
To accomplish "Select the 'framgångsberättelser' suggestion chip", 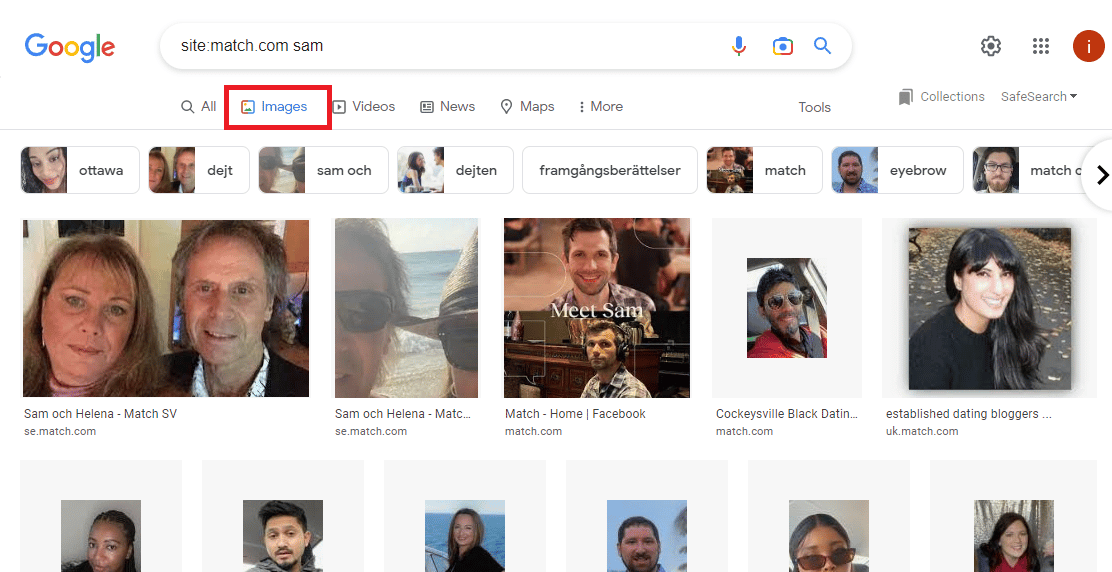I will [609, 170].
